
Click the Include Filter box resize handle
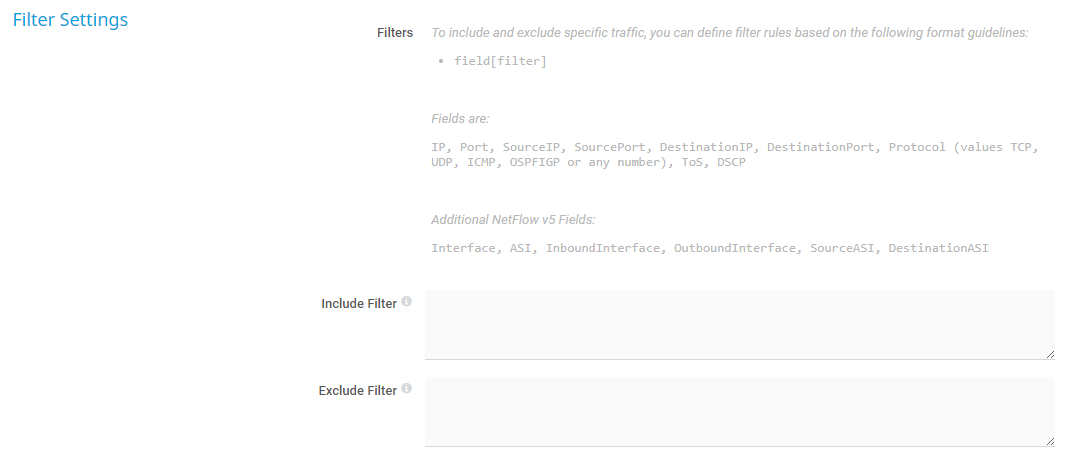1049,354
